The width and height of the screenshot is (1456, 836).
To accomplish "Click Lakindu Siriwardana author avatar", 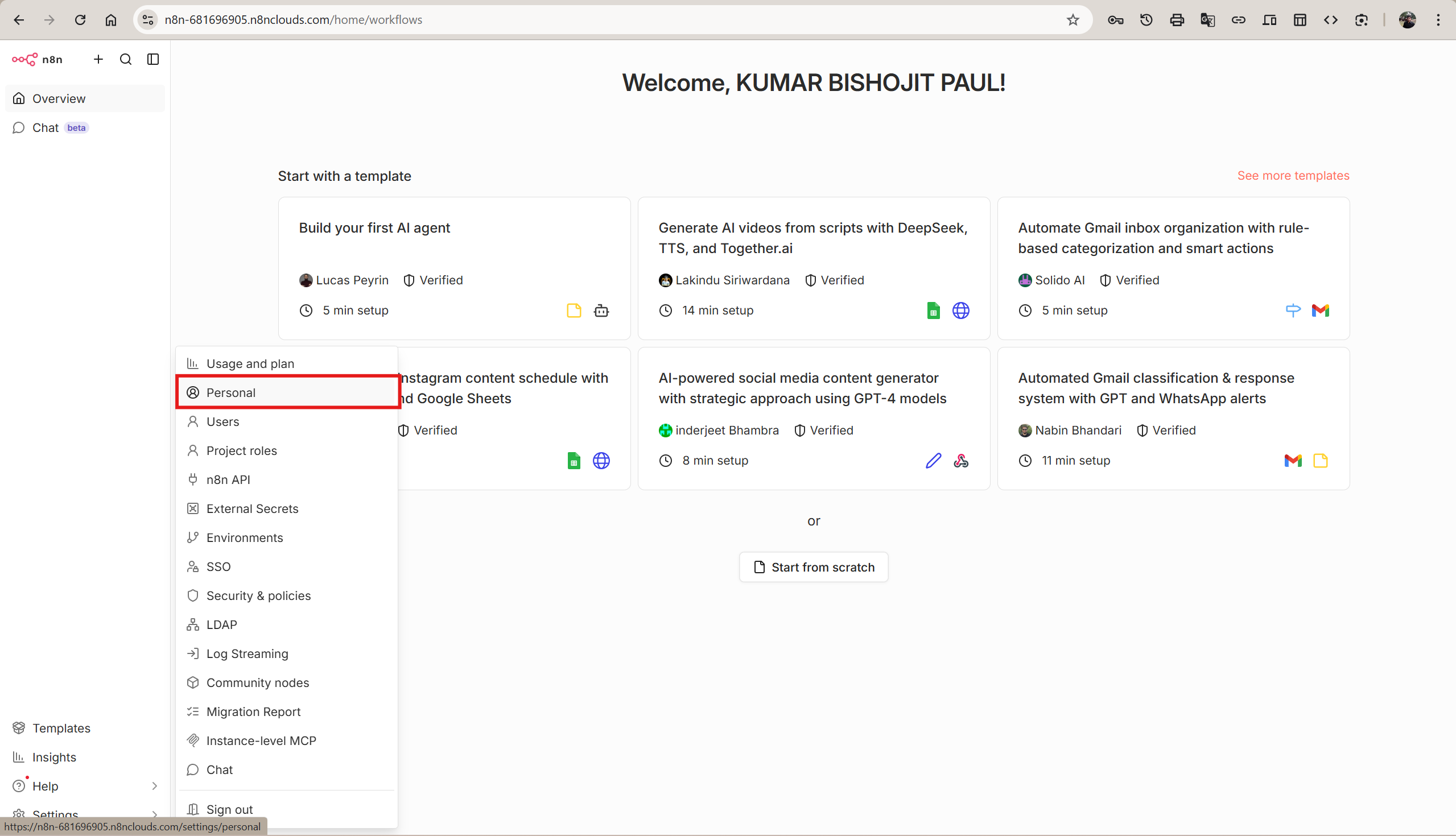I will pyautogui.click(x=665, y=280).
